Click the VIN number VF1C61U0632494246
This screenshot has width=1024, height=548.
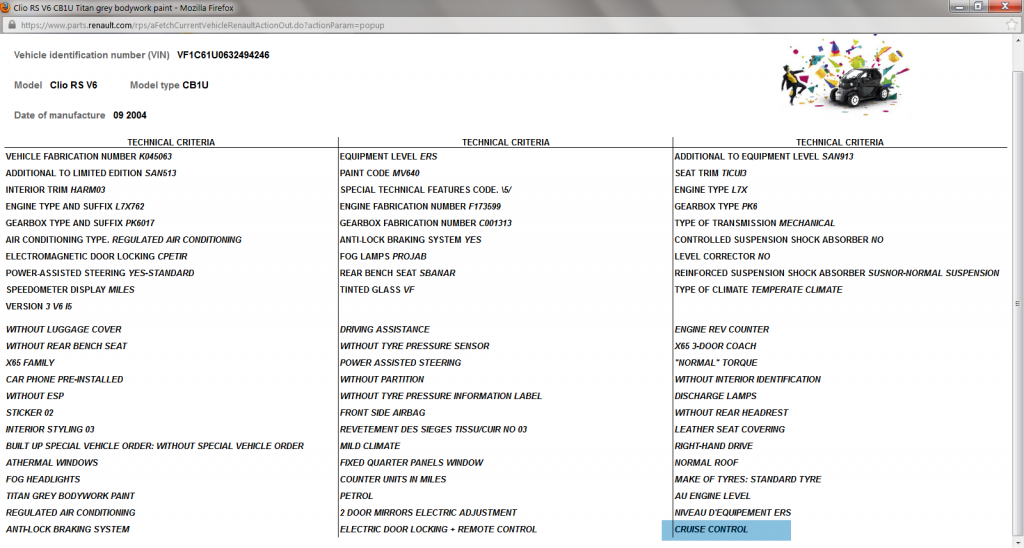coord(223,55)
